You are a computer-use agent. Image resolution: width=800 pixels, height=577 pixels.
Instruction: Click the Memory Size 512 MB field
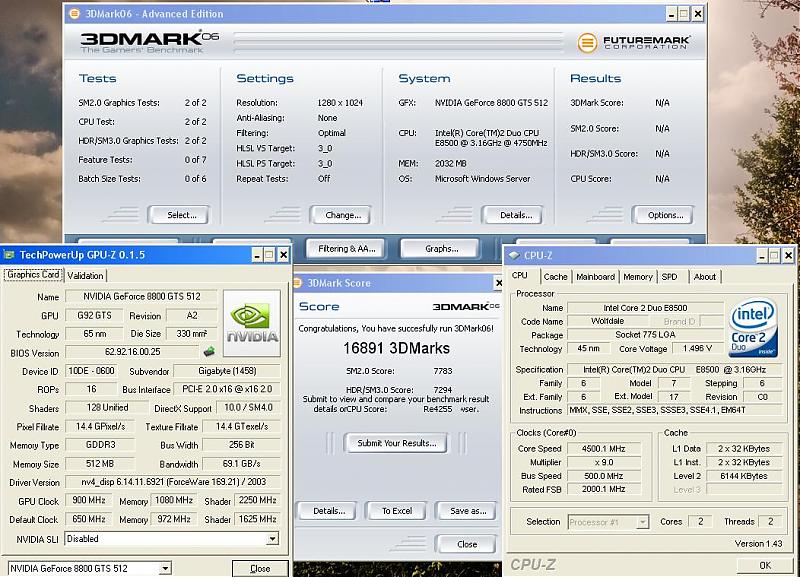pos(100,463)
